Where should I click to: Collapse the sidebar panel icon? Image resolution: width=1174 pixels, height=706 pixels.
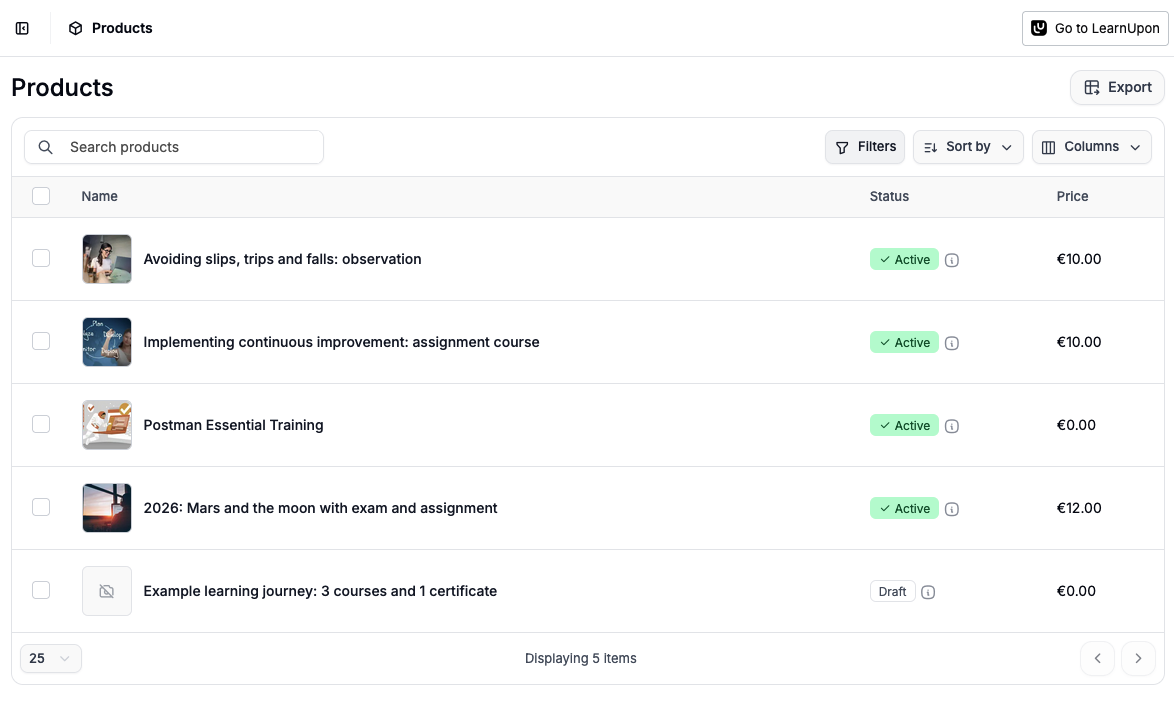[x=22, y=28]
